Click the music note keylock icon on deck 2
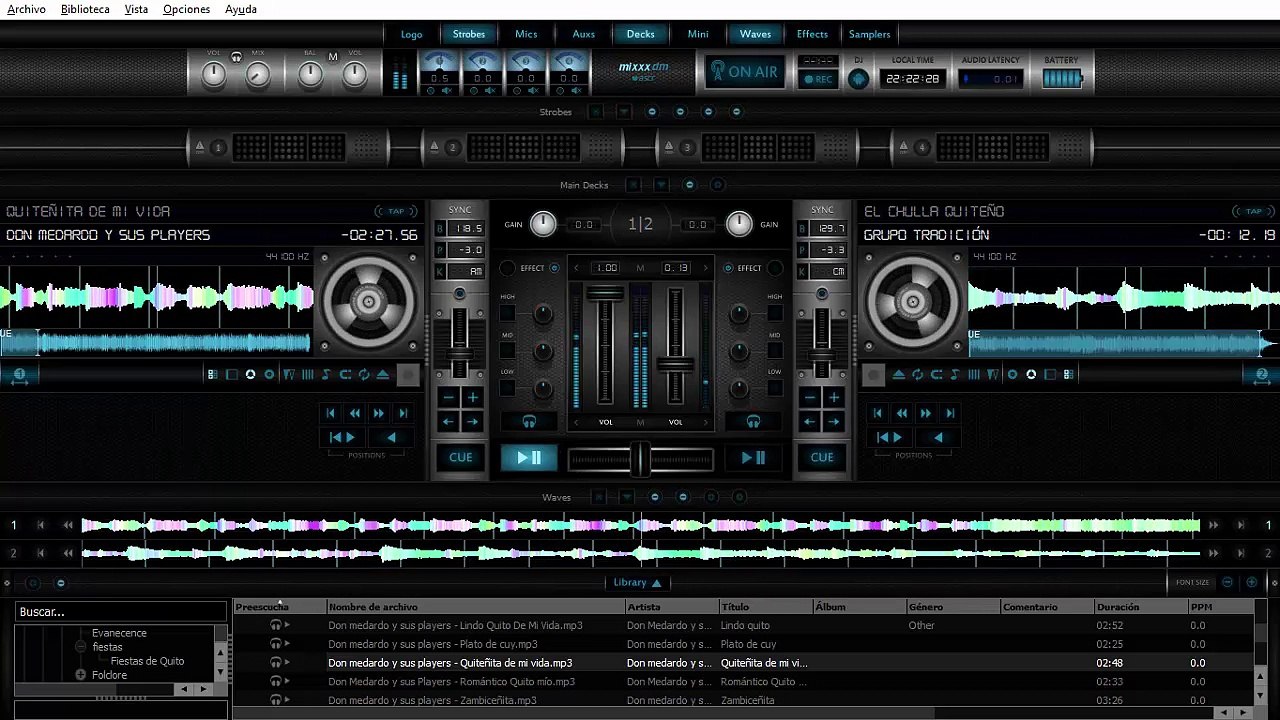This screenshot has width=1280, height=720. [955, 375]
